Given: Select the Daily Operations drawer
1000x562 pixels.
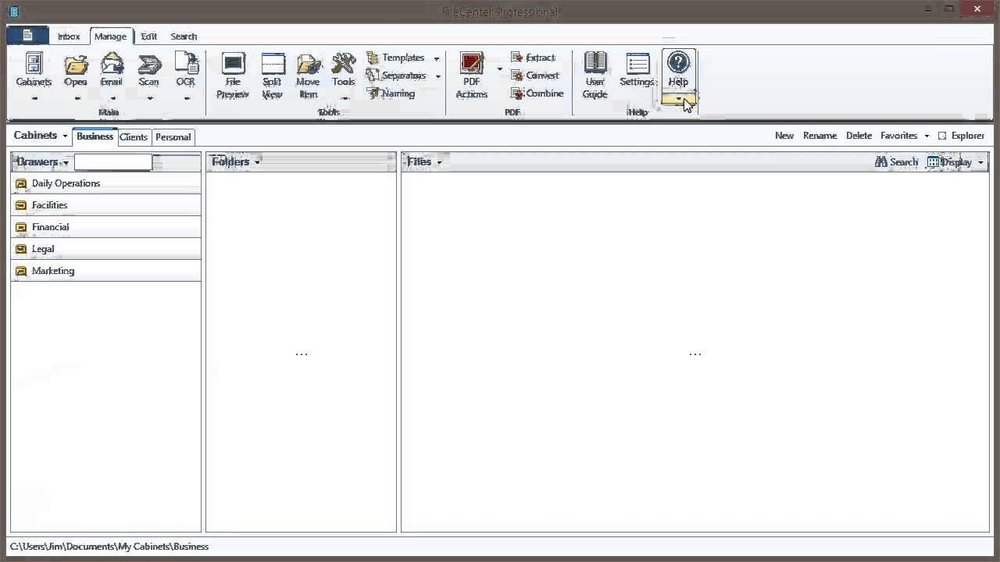Looking at the screenshot, I should tap(106, 183).
